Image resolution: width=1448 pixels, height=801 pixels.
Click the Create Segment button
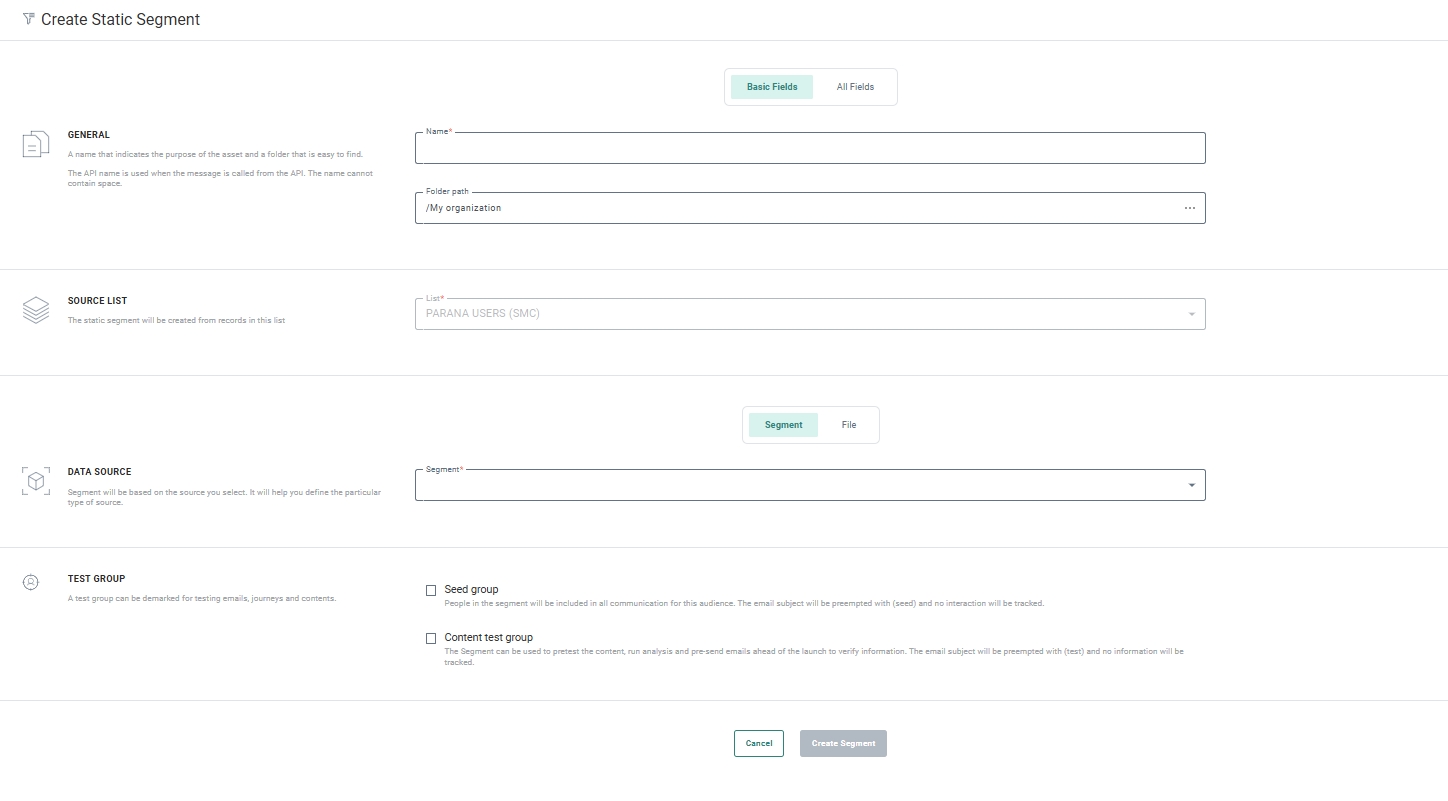843,743
